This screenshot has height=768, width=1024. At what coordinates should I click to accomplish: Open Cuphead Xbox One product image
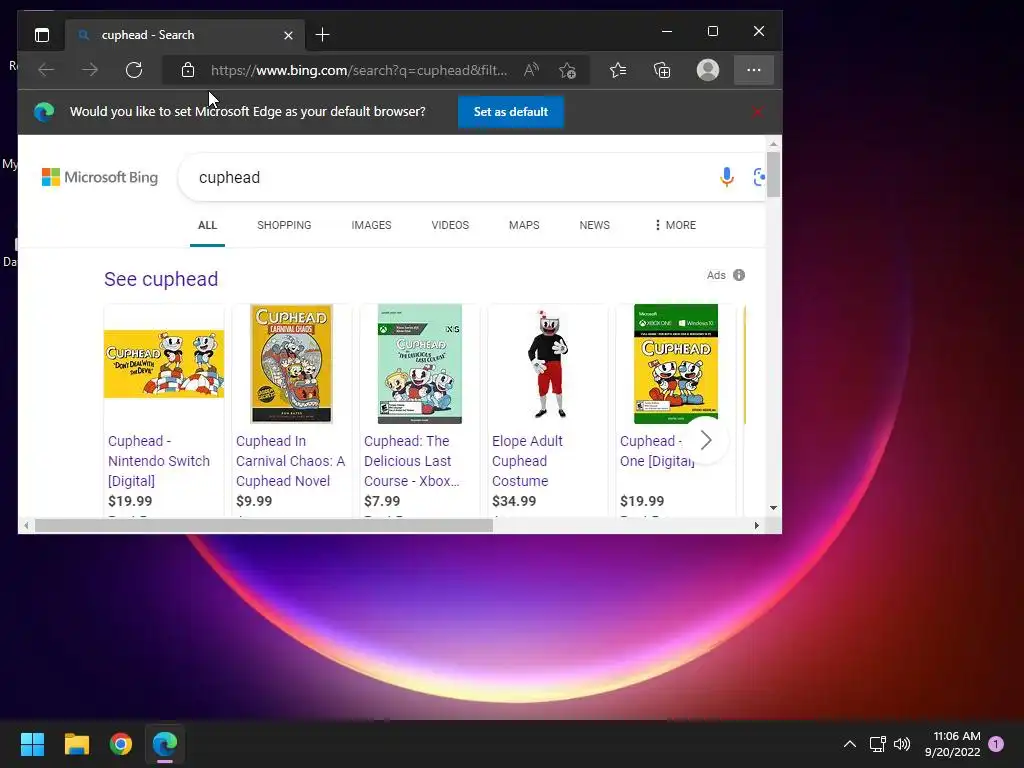point(676,364)
